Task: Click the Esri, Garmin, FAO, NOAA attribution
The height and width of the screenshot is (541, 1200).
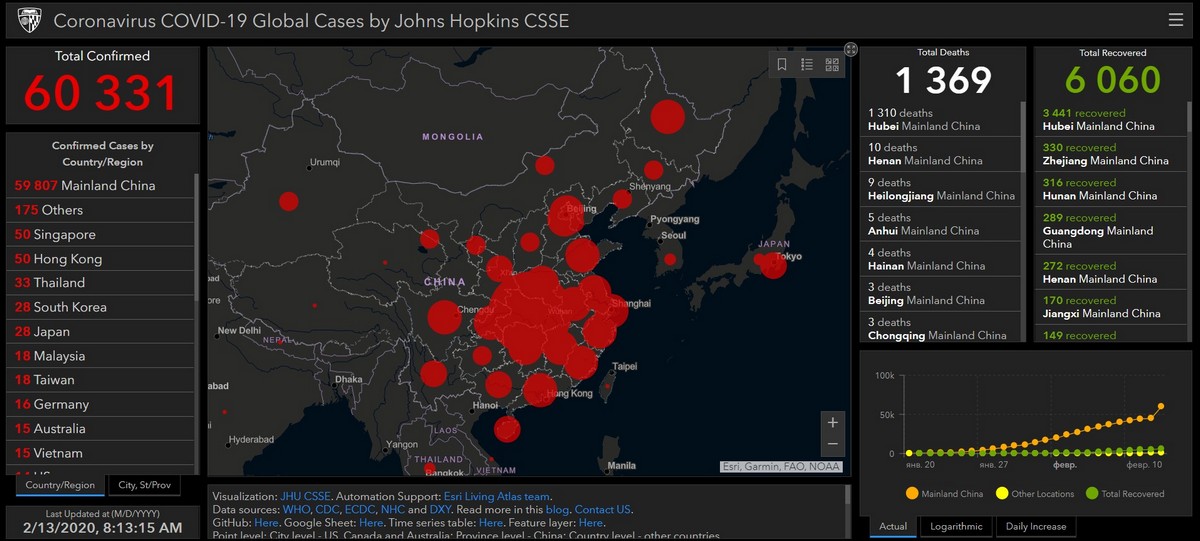Action: click(x=781, y=466)
